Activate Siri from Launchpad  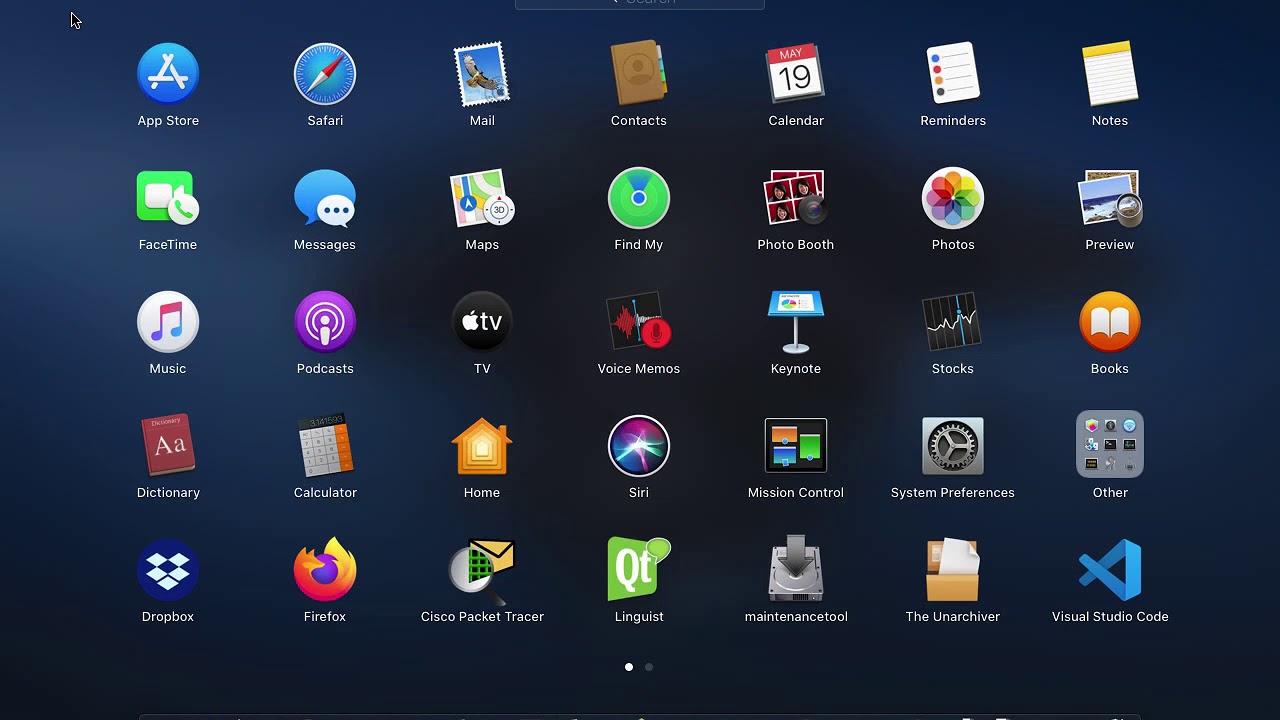pos(639,446)
